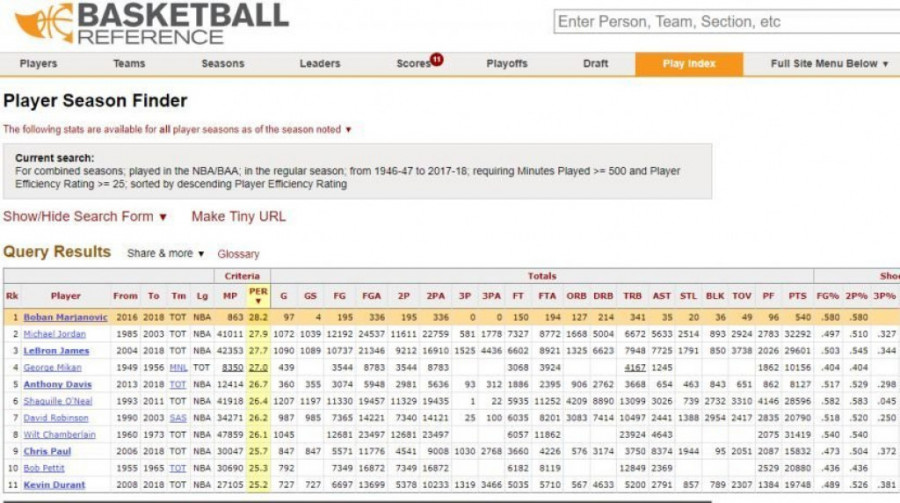Image resolution: width=900 pixels, height=503 pixels.
Task: Go to the Seasons tab
Action: pos(222,64)
